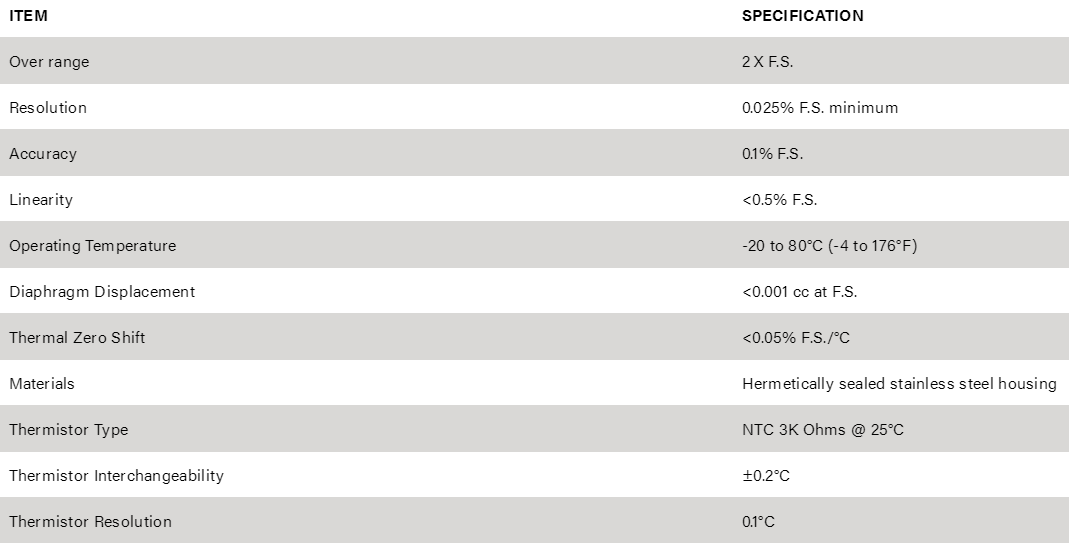The height and width of the screenshot is (543, 1069).
Task: Click the Hermetically sealed stainless steel housing text
Action: (899, 384)
